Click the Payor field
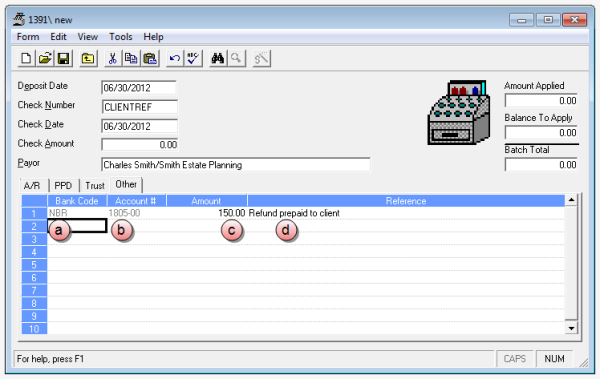Screen dimensions: 600x379 (235, 165)
